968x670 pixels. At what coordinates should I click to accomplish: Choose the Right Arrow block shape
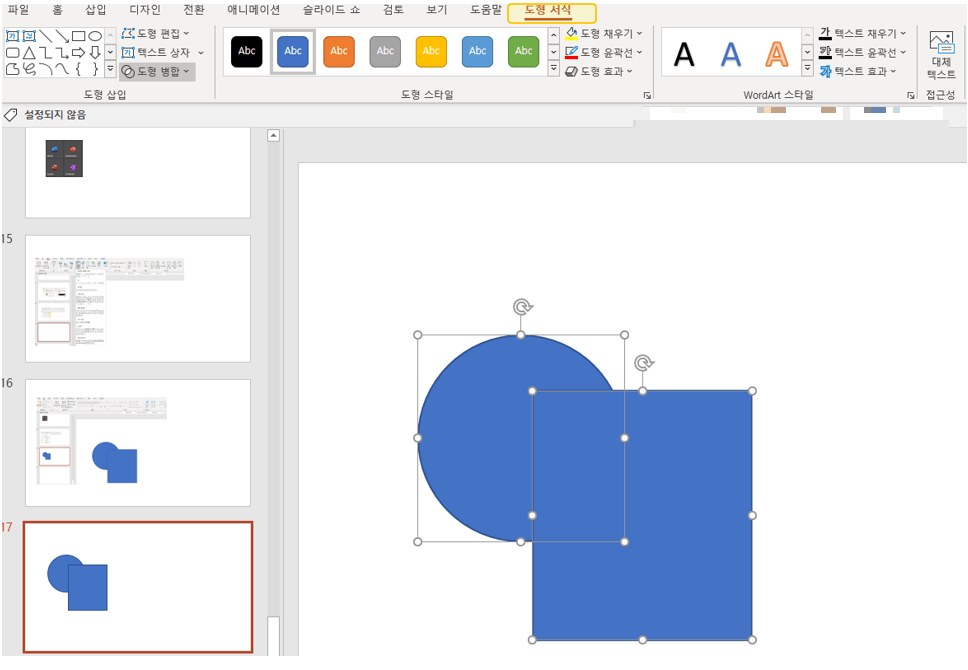point(78,52)
